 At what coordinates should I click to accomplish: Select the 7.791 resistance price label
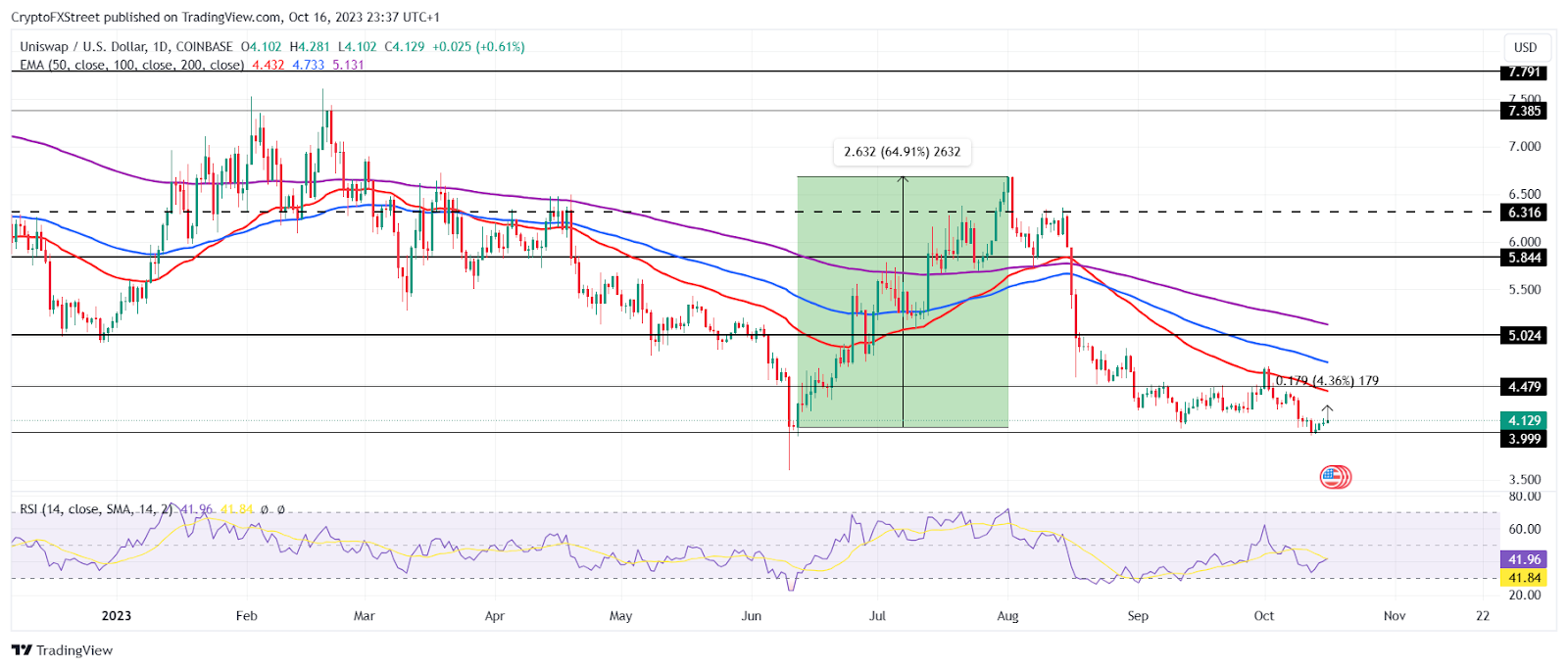click(1524, 72)
